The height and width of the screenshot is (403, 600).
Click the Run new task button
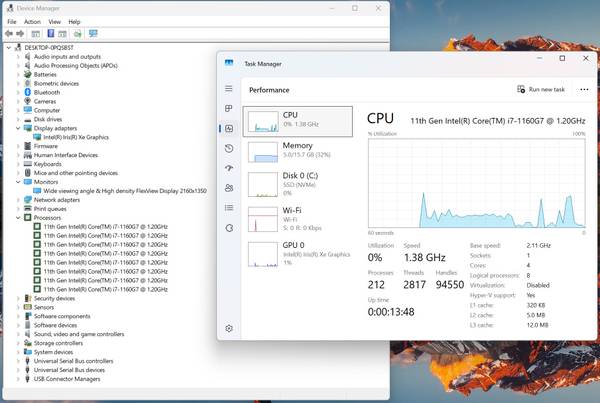pos(541,89)
